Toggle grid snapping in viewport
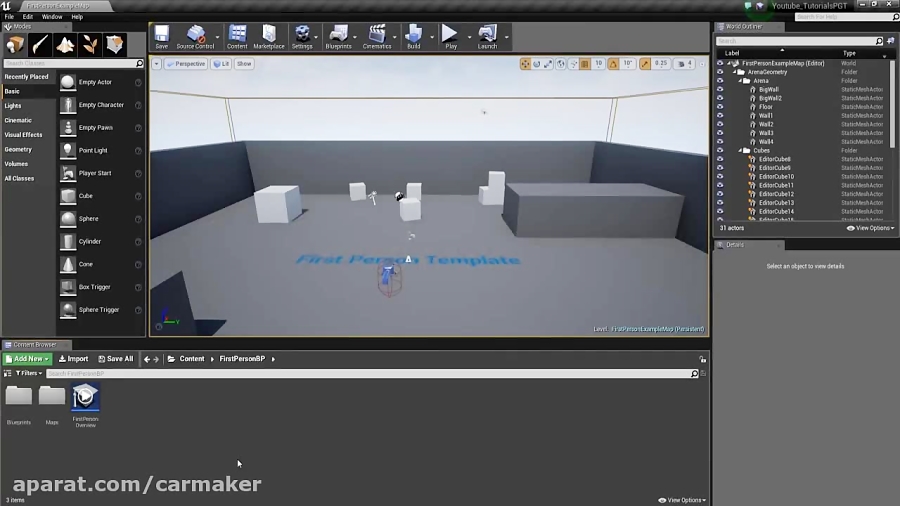 [585, 64]
